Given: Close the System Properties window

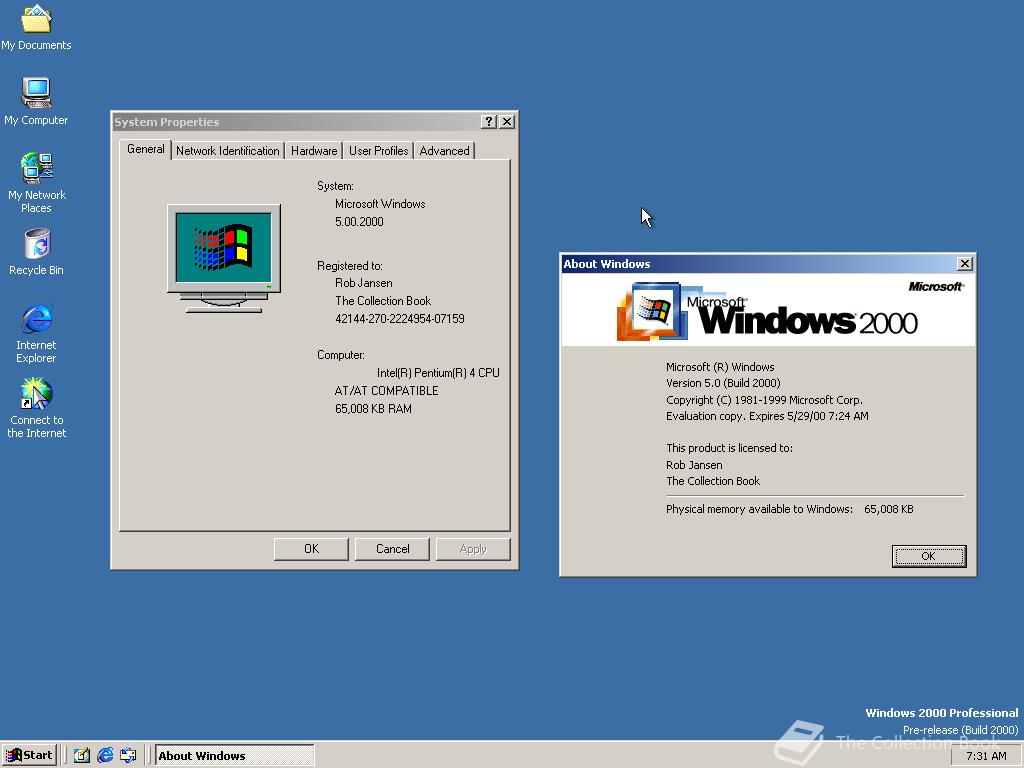Looking at the screenshot, I should point(507,121).
